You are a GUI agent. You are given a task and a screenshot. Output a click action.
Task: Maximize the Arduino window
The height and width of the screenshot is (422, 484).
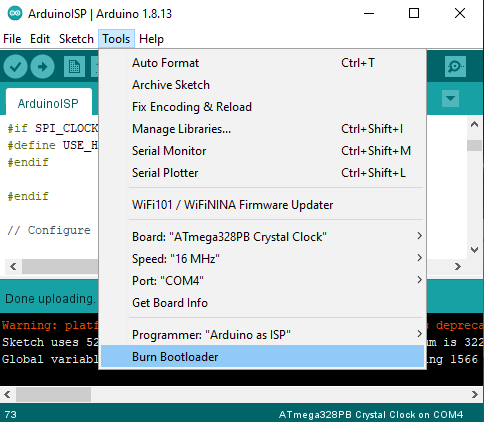point(414,14)
